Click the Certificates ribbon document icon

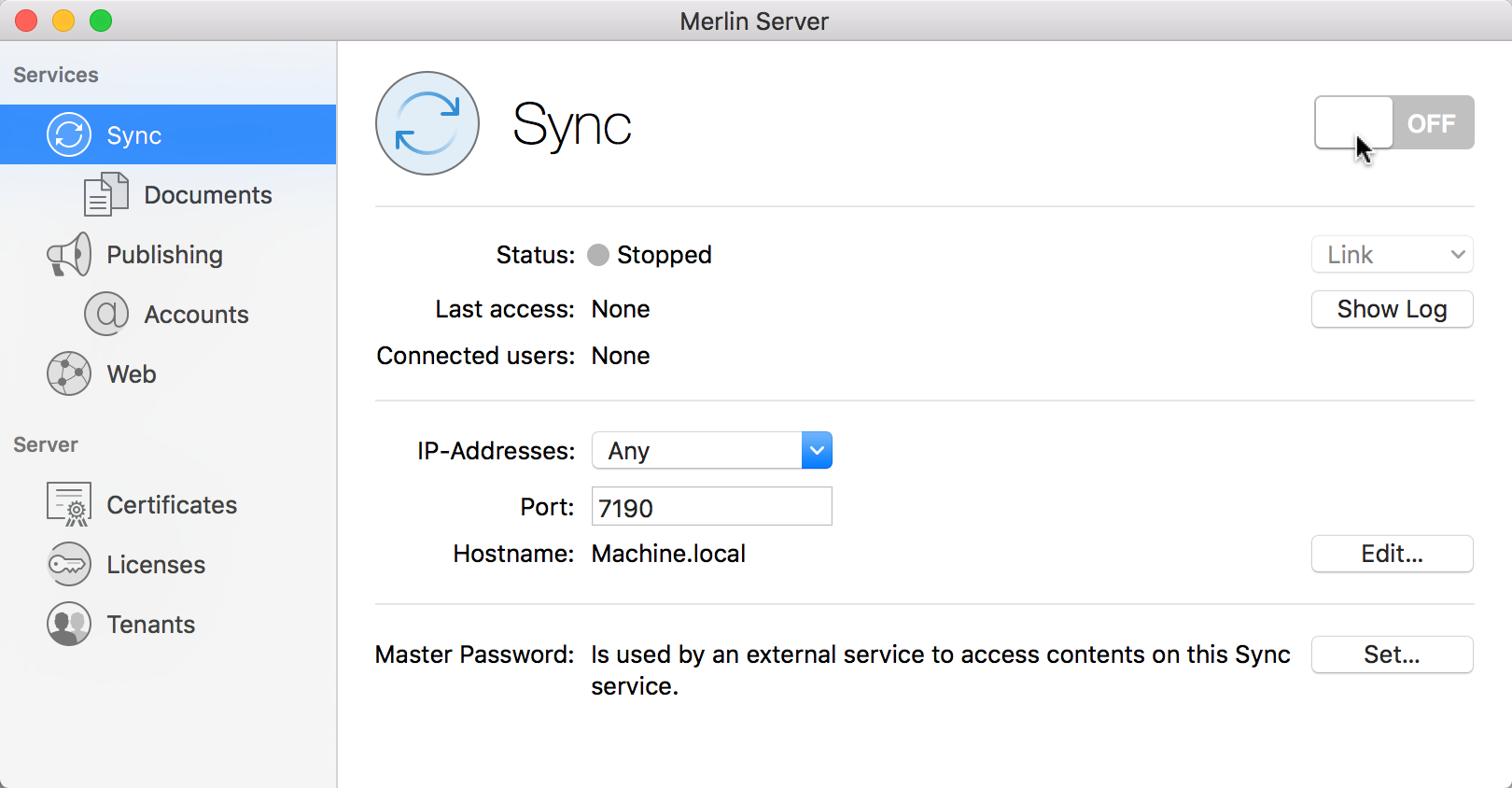coord(69,504)
